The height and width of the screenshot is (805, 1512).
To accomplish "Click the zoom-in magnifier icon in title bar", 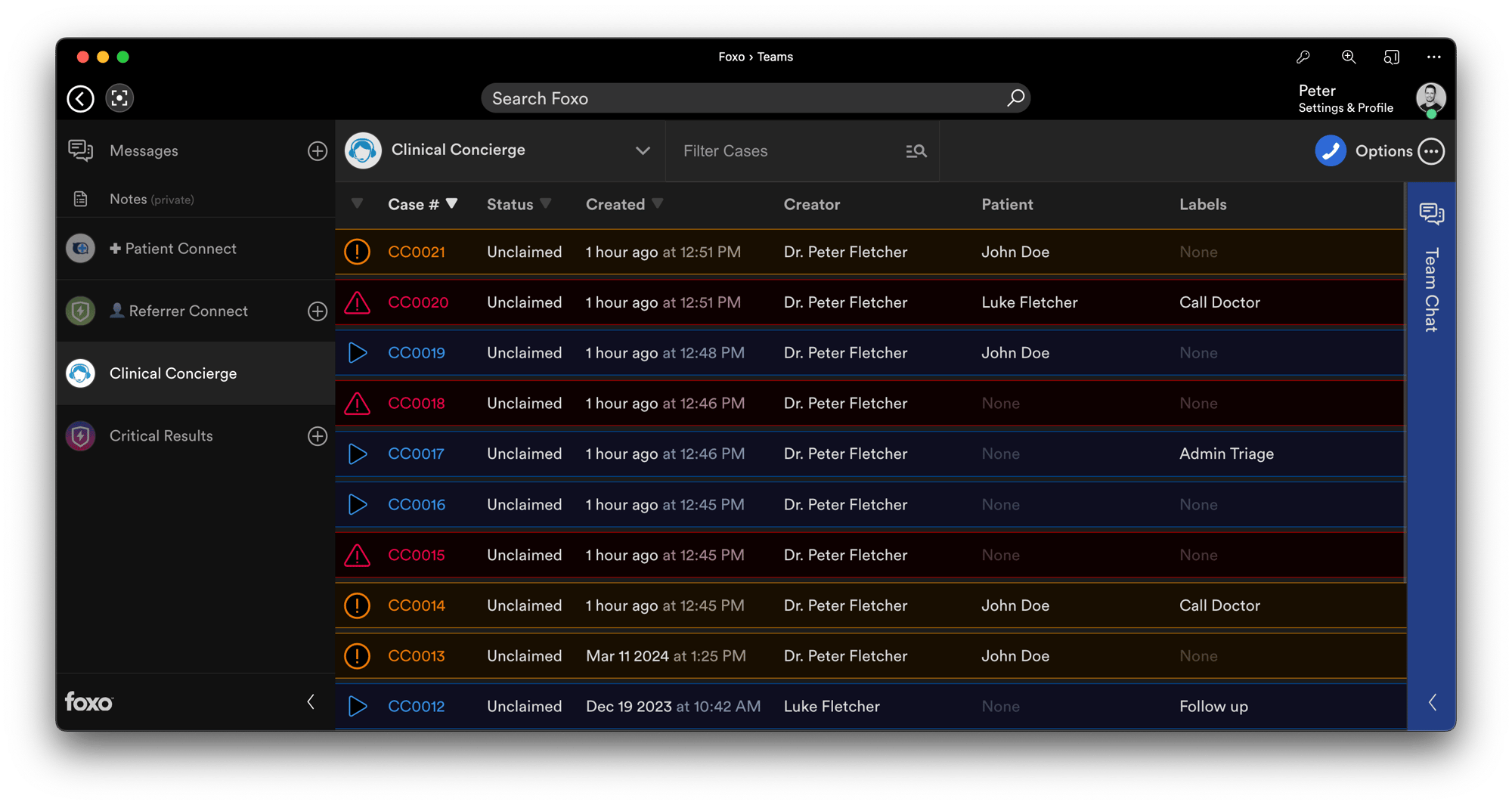I will click(x=1348, y=57).
